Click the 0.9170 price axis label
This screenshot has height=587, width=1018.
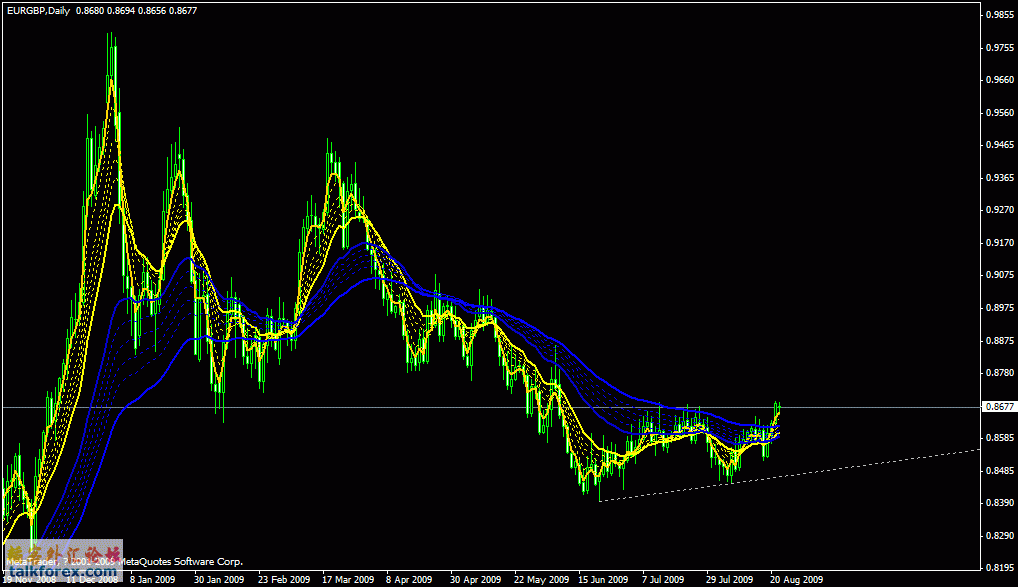[1000, 243]
